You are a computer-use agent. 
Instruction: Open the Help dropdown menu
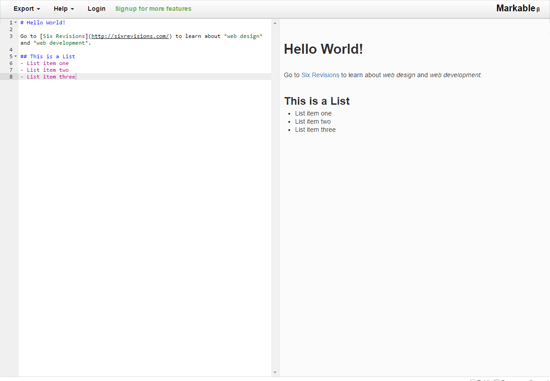point(63,9)
